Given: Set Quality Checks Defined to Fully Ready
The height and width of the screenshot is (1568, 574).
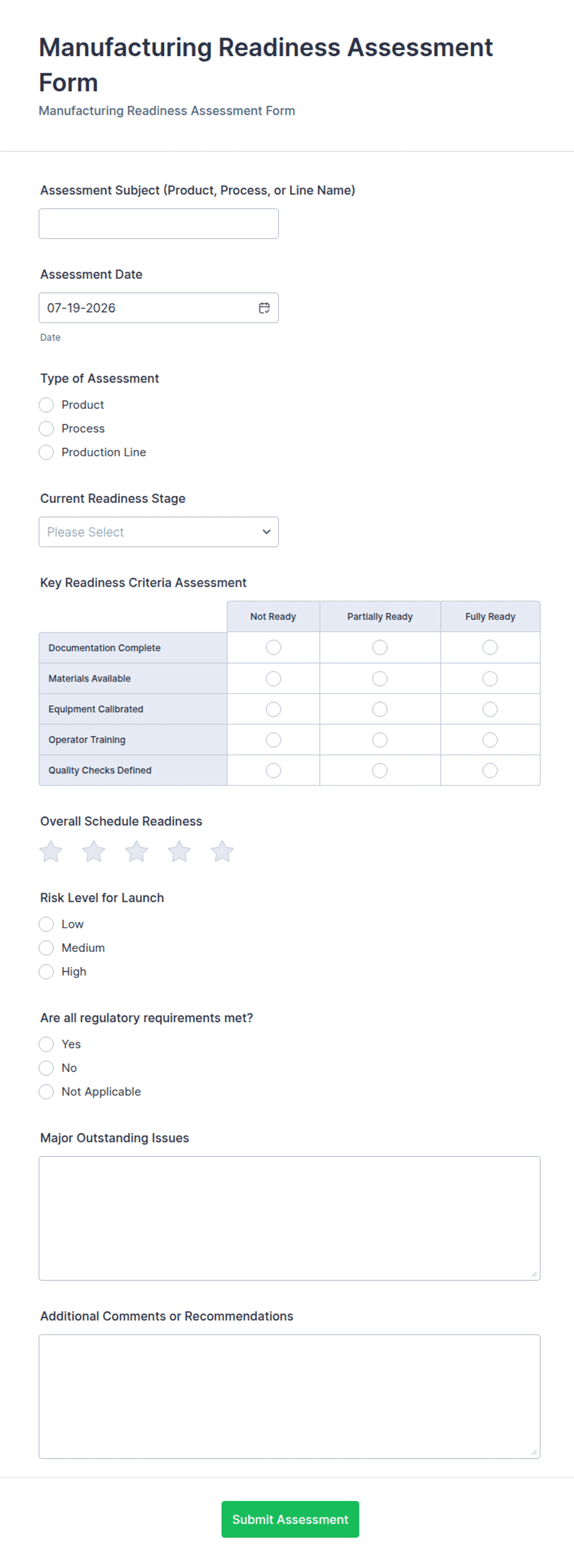Looking at the screenshot, I should (x=490, y=770).
